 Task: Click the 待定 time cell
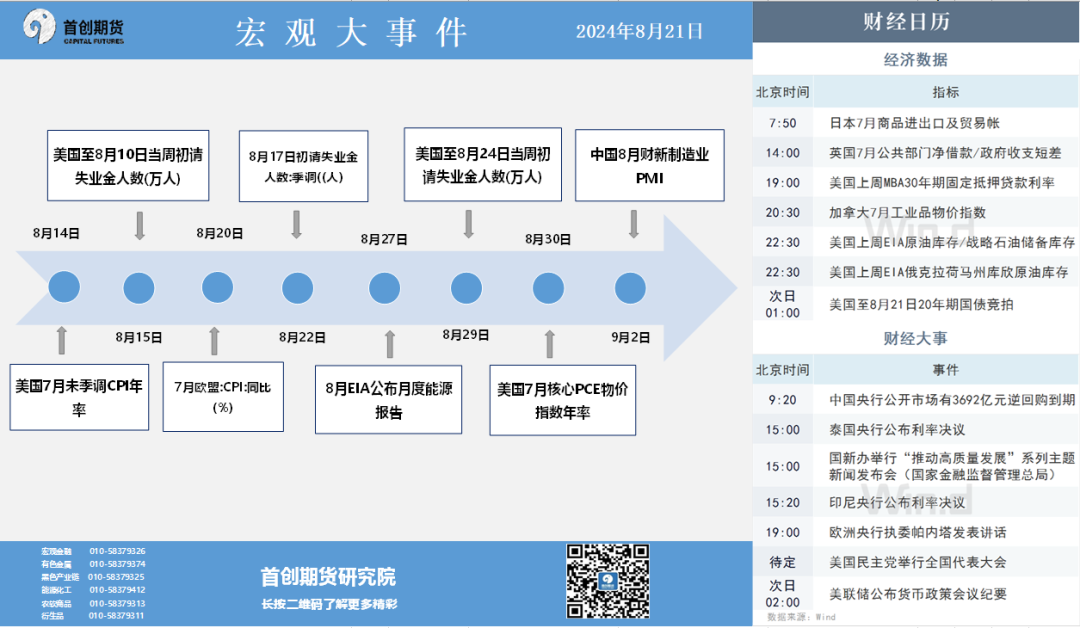point(782,563)
